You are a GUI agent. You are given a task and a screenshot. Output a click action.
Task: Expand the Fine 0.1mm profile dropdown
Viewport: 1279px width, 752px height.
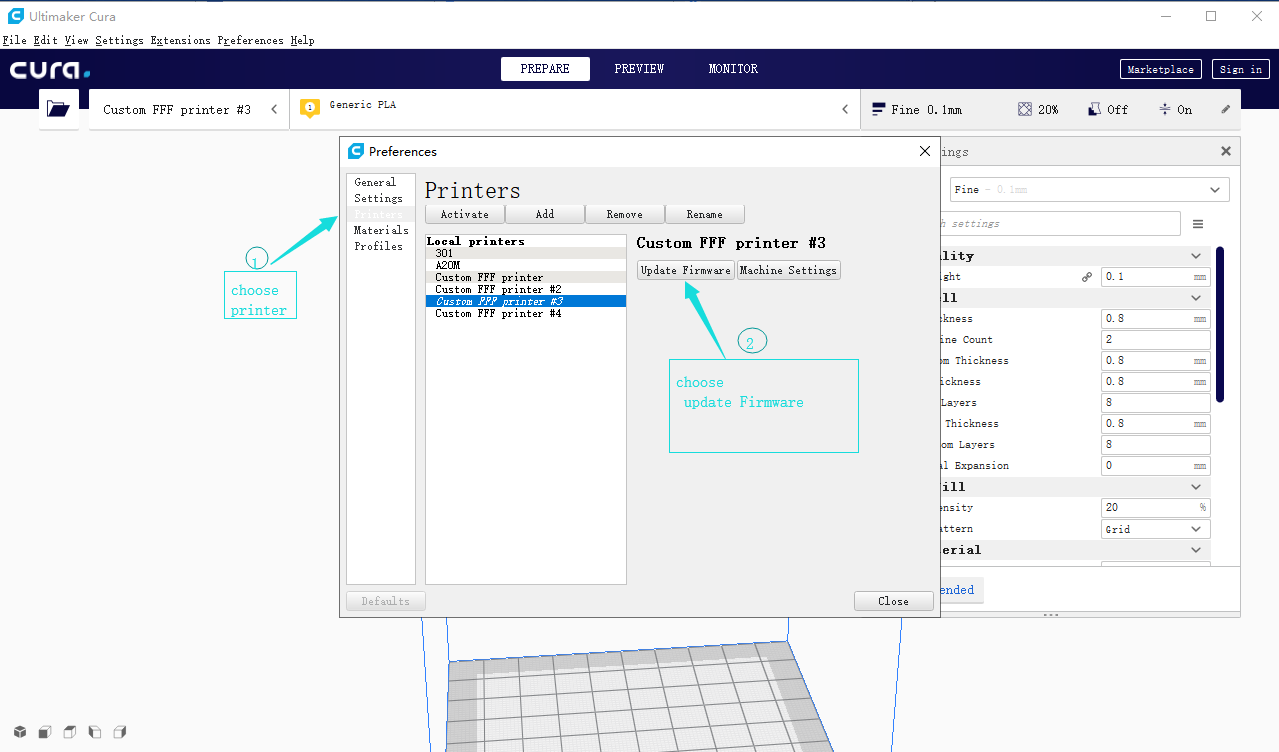[1088, 189]
